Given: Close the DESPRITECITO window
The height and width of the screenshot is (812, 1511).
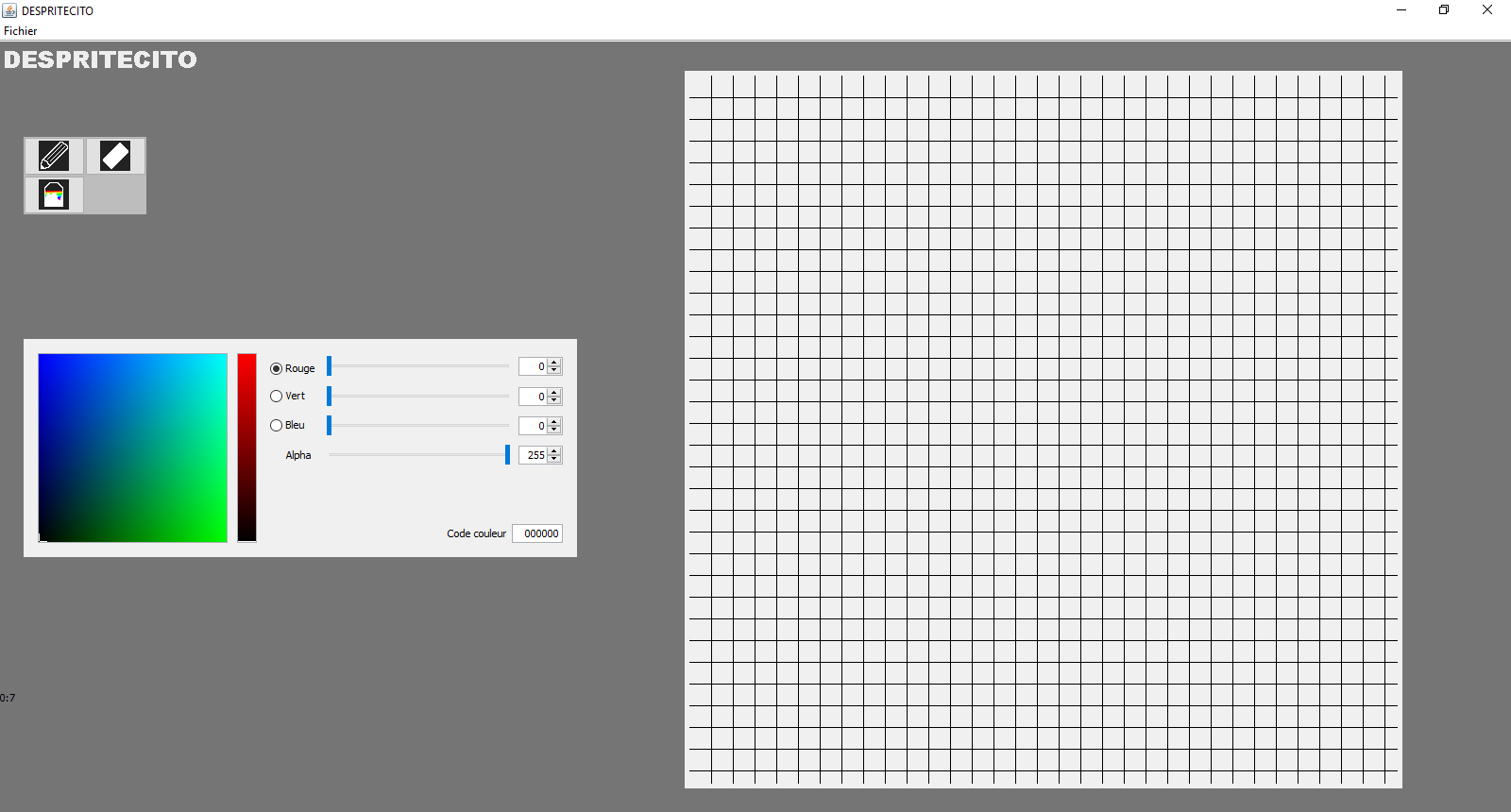Looking at the screenshot, I should (x=1487, y=10).
